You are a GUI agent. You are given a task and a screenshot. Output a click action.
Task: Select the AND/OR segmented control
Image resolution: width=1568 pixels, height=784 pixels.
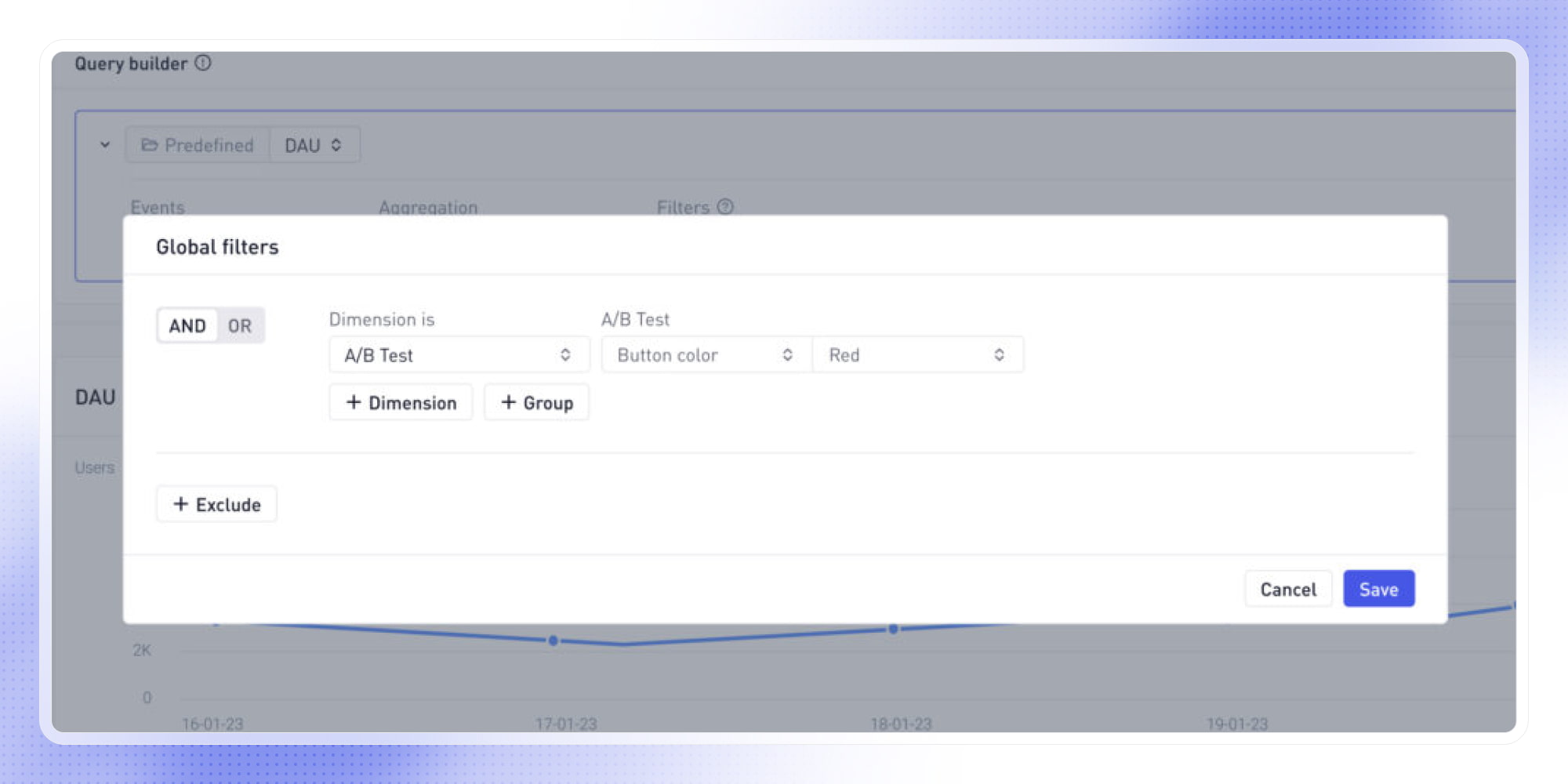210,325
